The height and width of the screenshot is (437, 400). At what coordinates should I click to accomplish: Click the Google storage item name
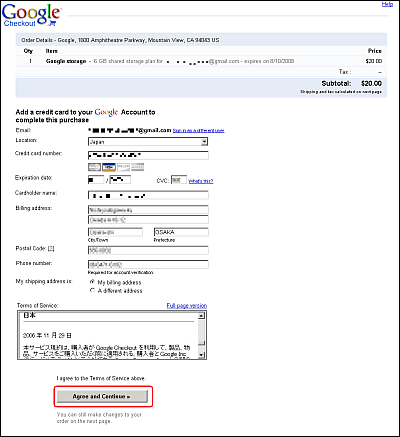tap(66, 61)
